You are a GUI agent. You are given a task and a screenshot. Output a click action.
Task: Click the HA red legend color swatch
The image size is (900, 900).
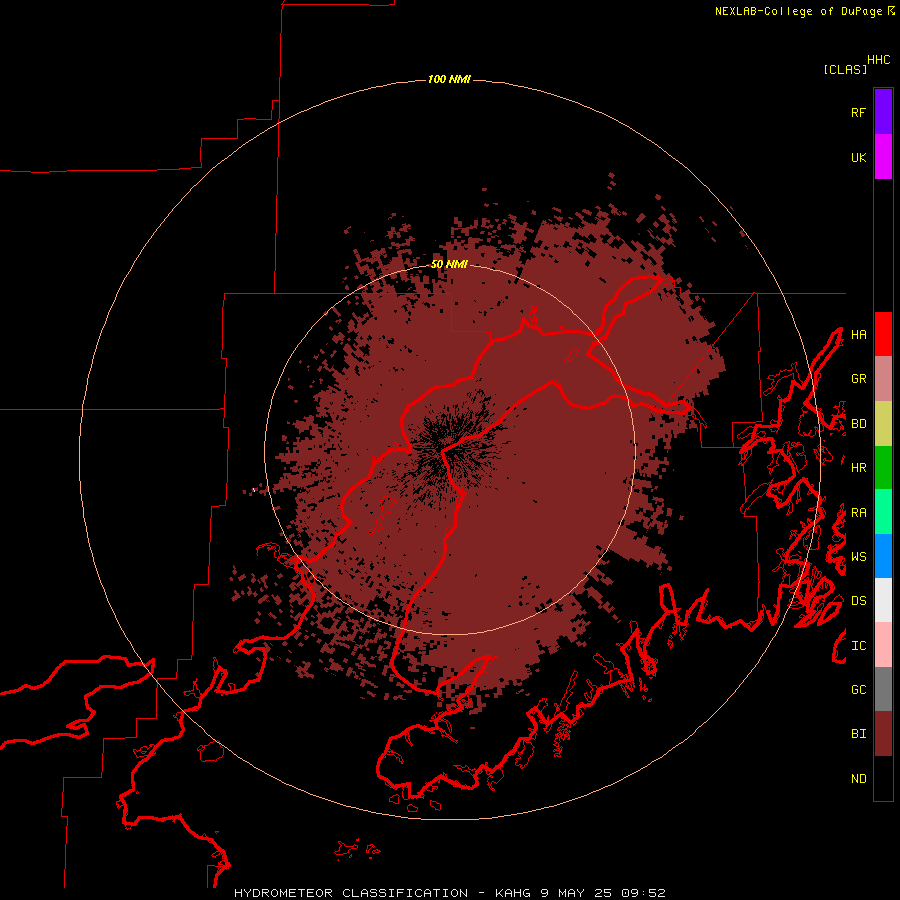tap(883, 334)
